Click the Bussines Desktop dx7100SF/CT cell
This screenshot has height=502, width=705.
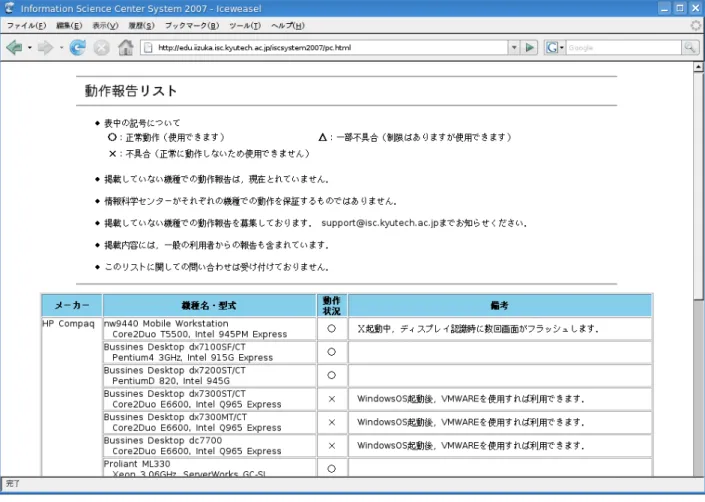click(x=210, y=352)
